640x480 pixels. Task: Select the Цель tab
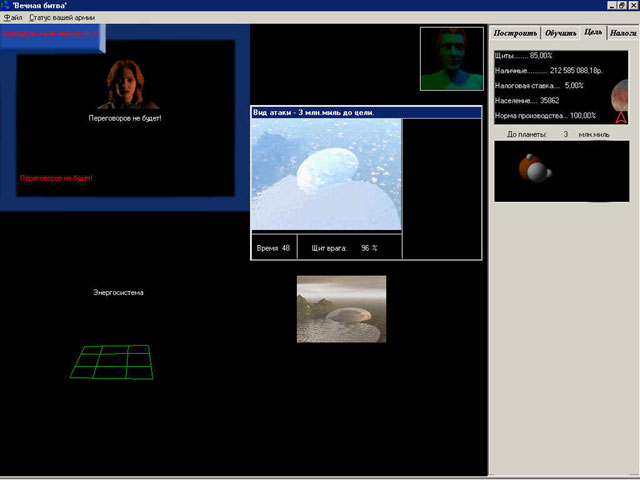click(x=593, y=32)
